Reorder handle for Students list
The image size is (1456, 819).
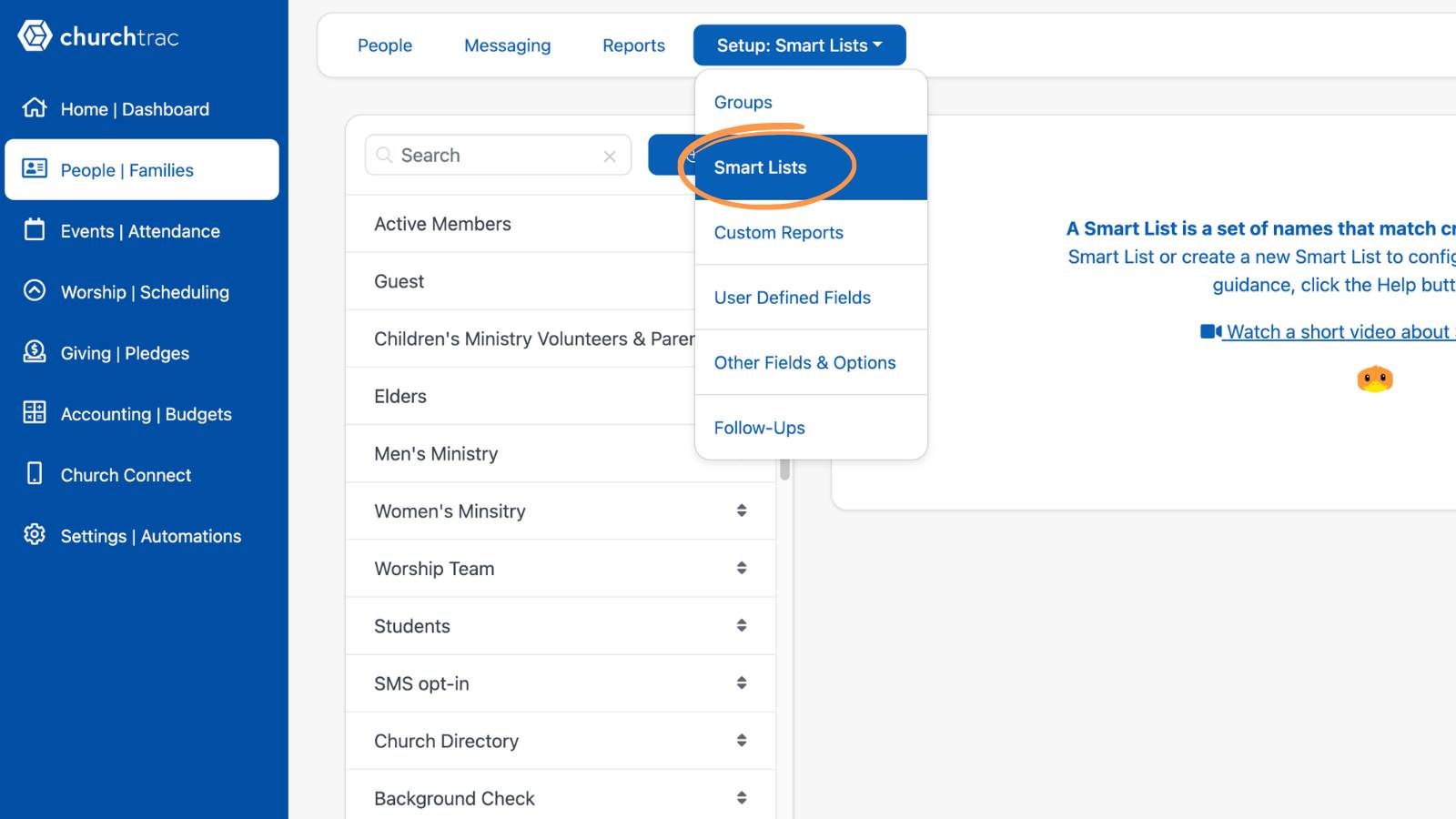[x=742, y=625]
